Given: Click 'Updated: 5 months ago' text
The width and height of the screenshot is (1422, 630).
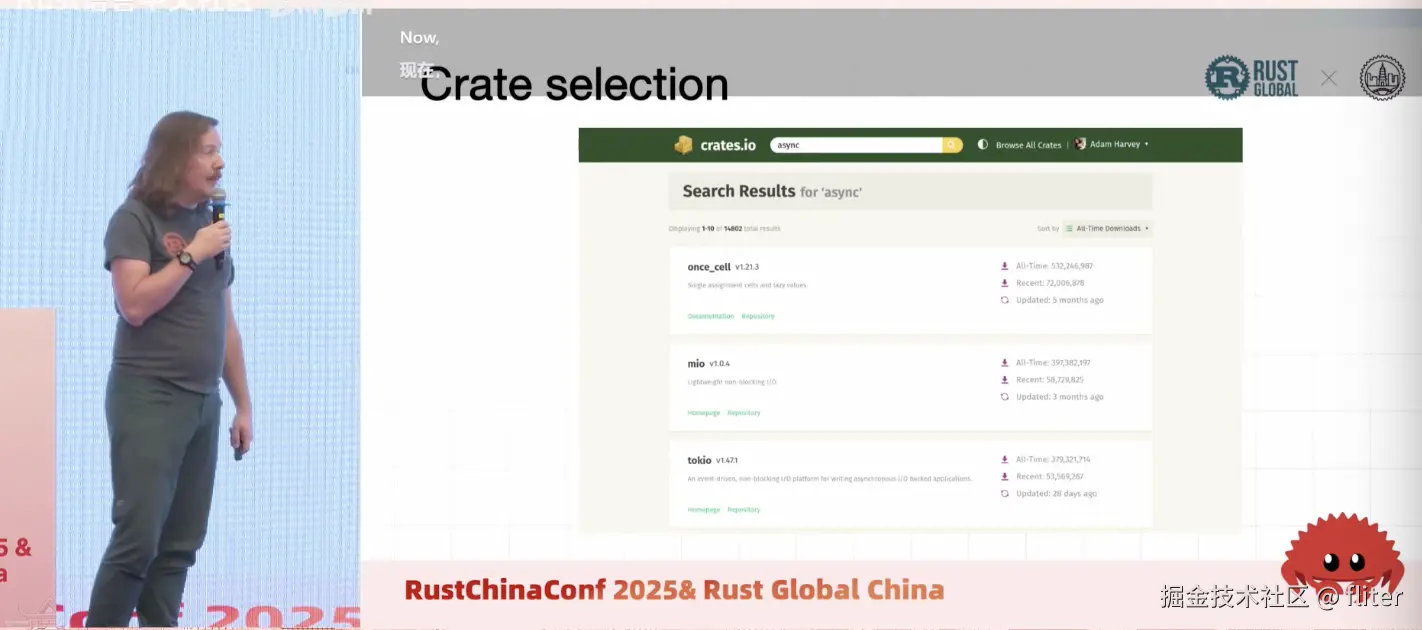Looking at the screenshot, I should coord(1060,300).
